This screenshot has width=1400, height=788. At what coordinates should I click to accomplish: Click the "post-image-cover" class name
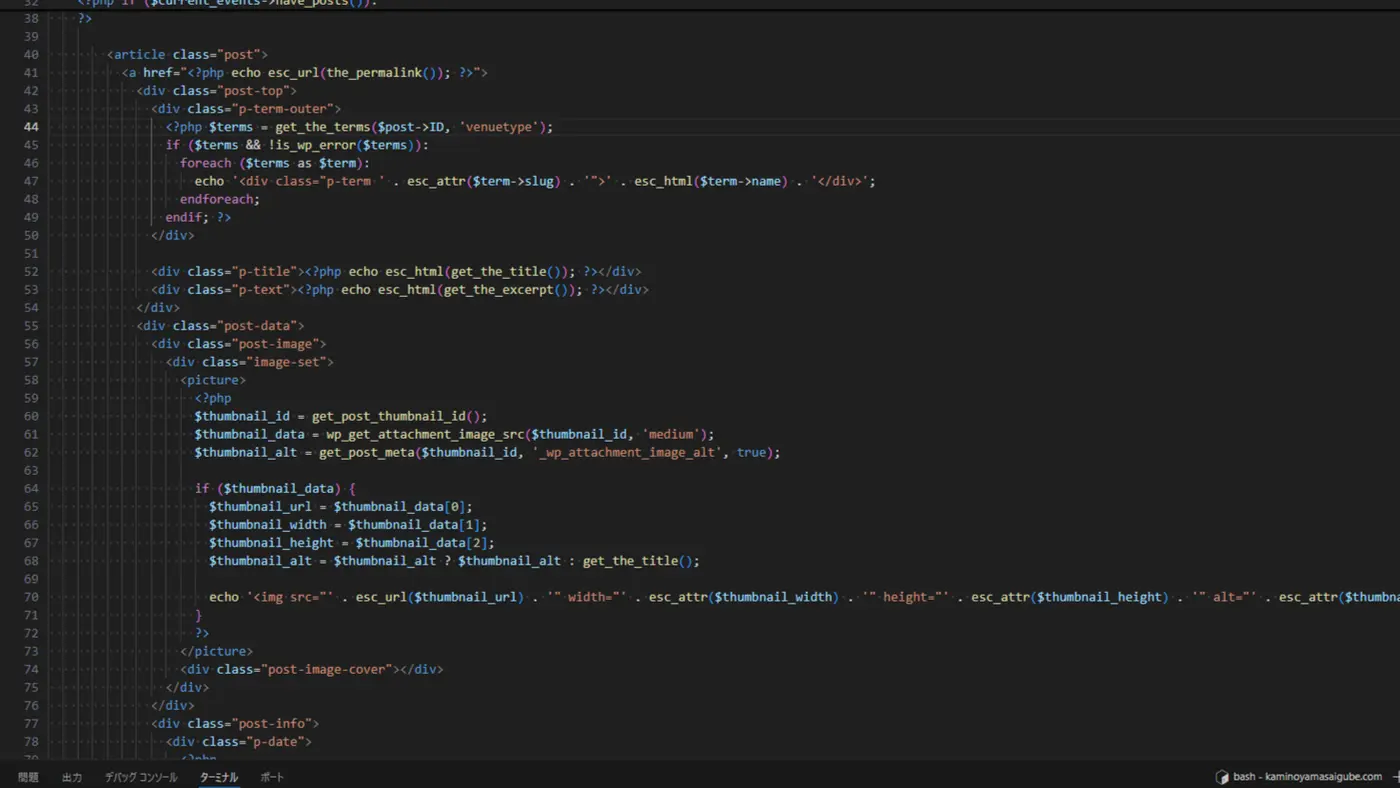pos(326,669)
